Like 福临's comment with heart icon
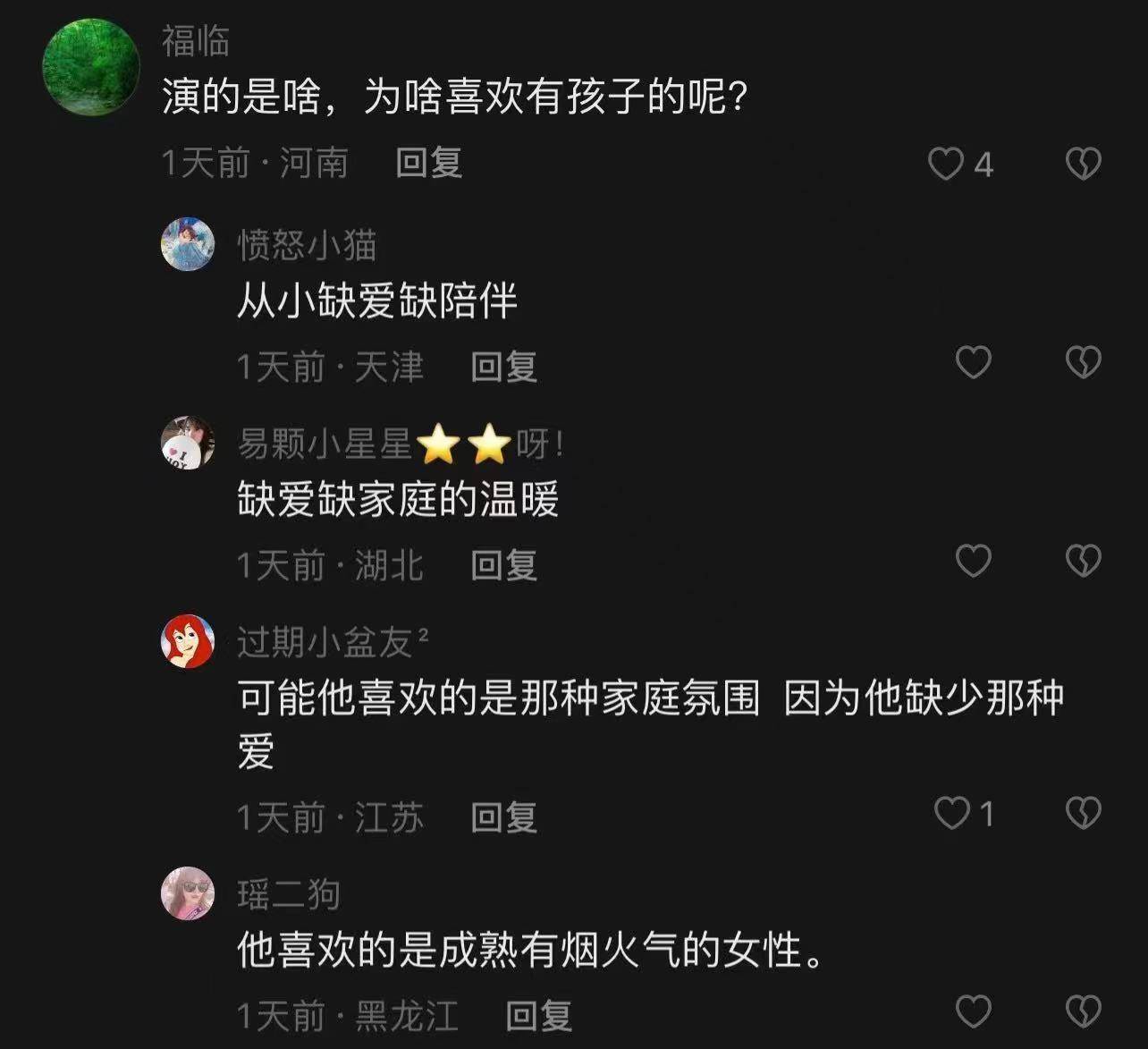 [x=946, y=164]
